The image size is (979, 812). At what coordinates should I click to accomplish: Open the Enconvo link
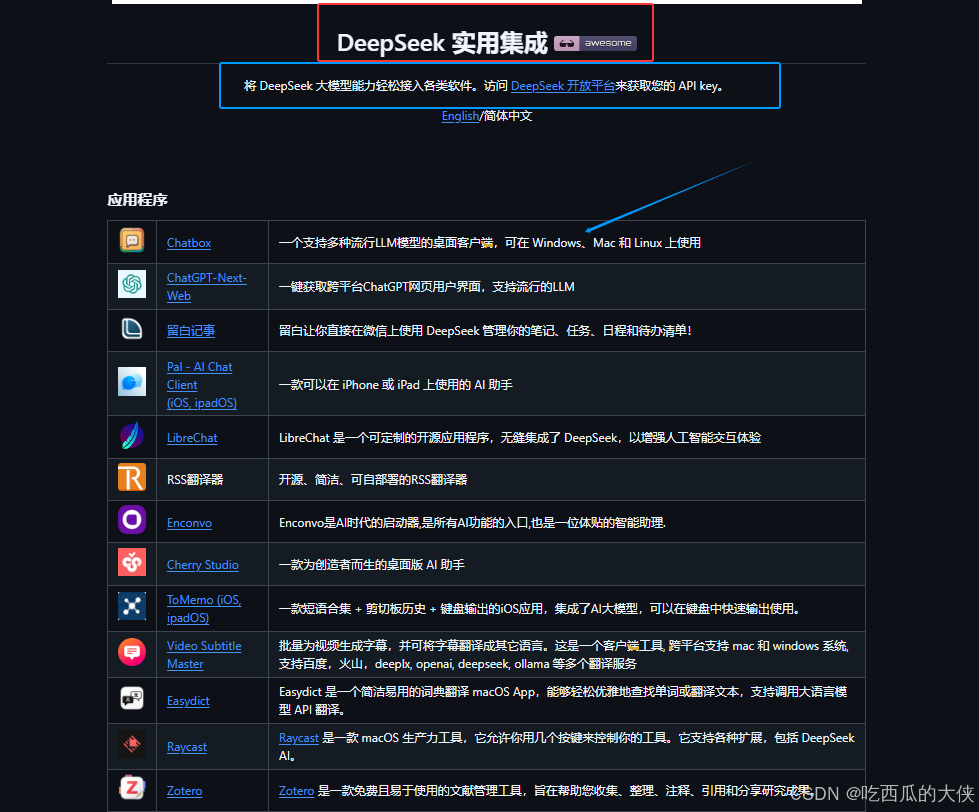(x=189, y=523)
